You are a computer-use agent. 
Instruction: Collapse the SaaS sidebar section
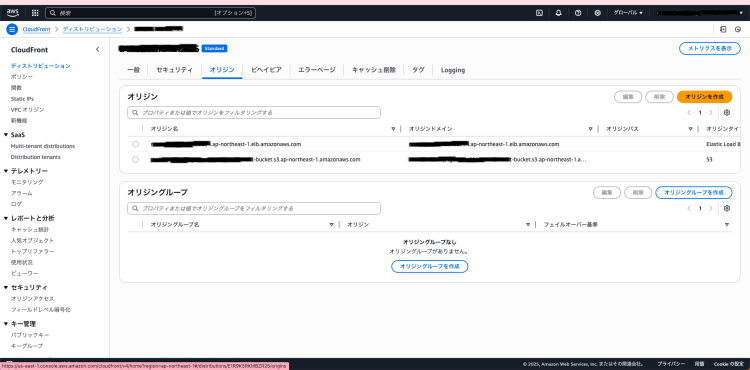click(6, 135)
